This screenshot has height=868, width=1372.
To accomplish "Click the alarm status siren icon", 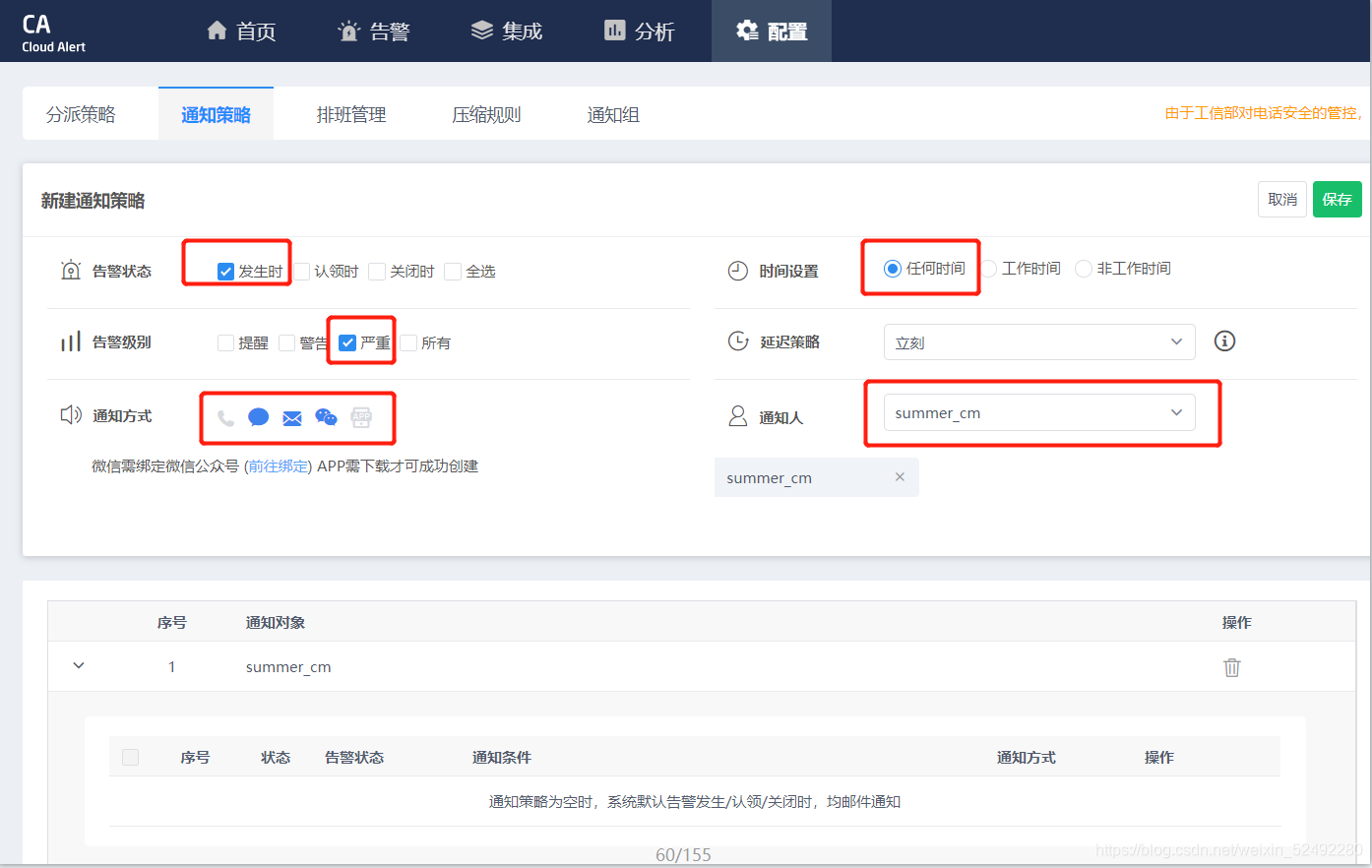I will coord(71,270).
